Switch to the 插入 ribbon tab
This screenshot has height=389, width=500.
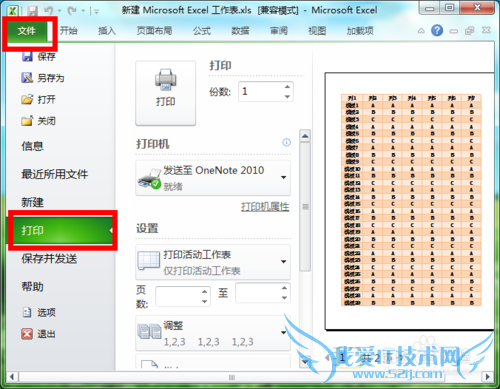coord(107,31)
